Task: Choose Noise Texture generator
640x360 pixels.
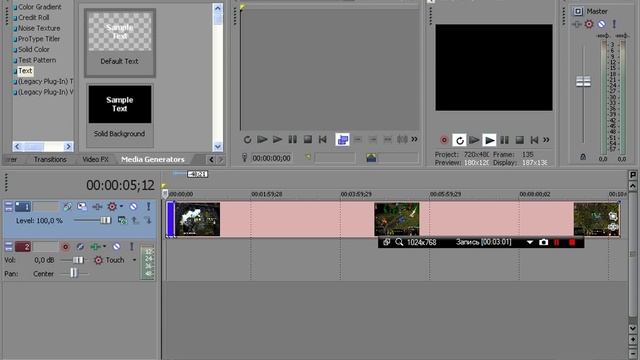Action: pyautogui.click(x=39, y=28)
